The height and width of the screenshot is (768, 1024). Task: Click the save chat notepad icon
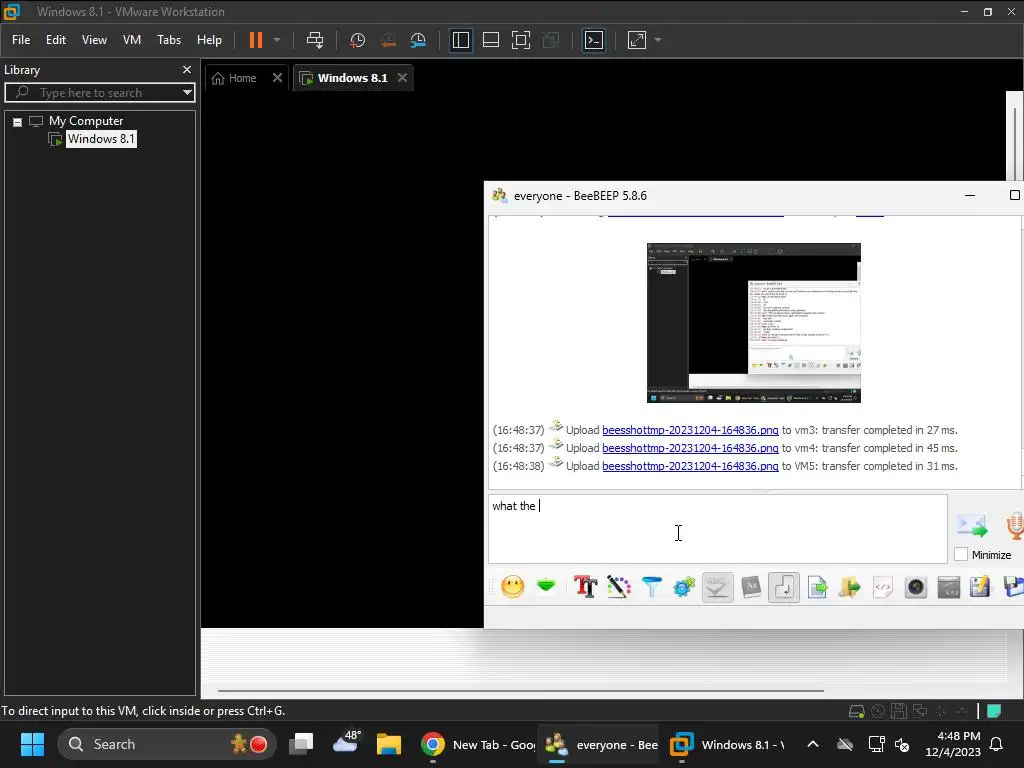pyautogui.click(x=980, y=586)
